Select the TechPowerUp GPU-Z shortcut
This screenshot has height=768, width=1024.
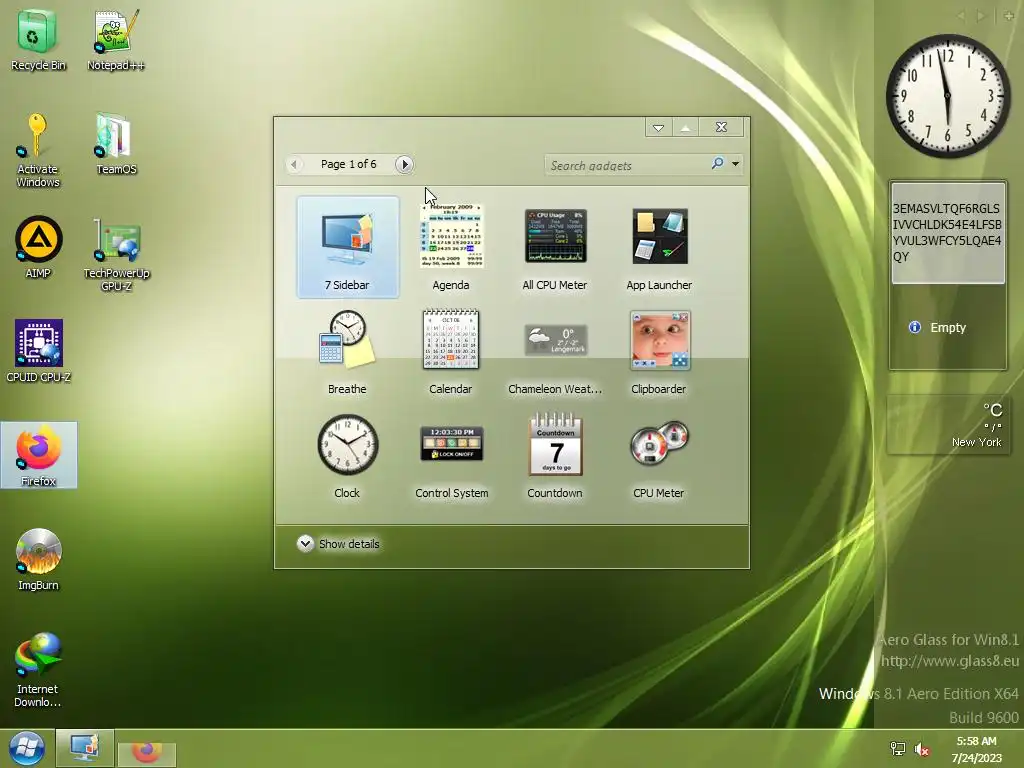[116, 254]
